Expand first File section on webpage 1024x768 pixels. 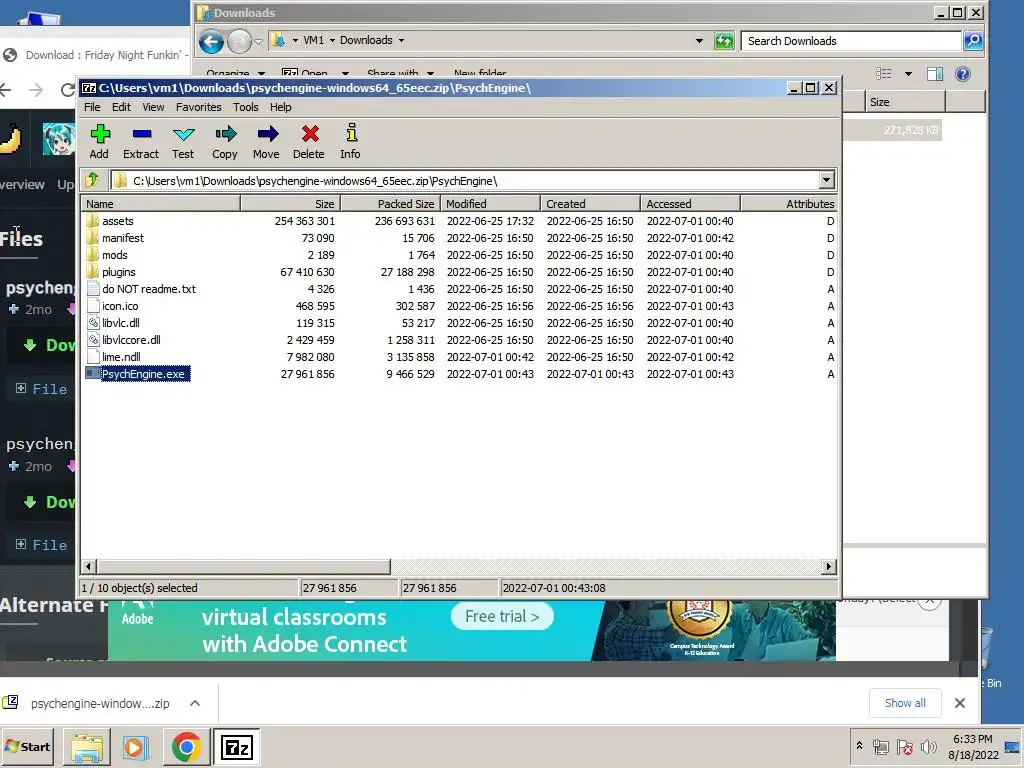pos(21,388)
